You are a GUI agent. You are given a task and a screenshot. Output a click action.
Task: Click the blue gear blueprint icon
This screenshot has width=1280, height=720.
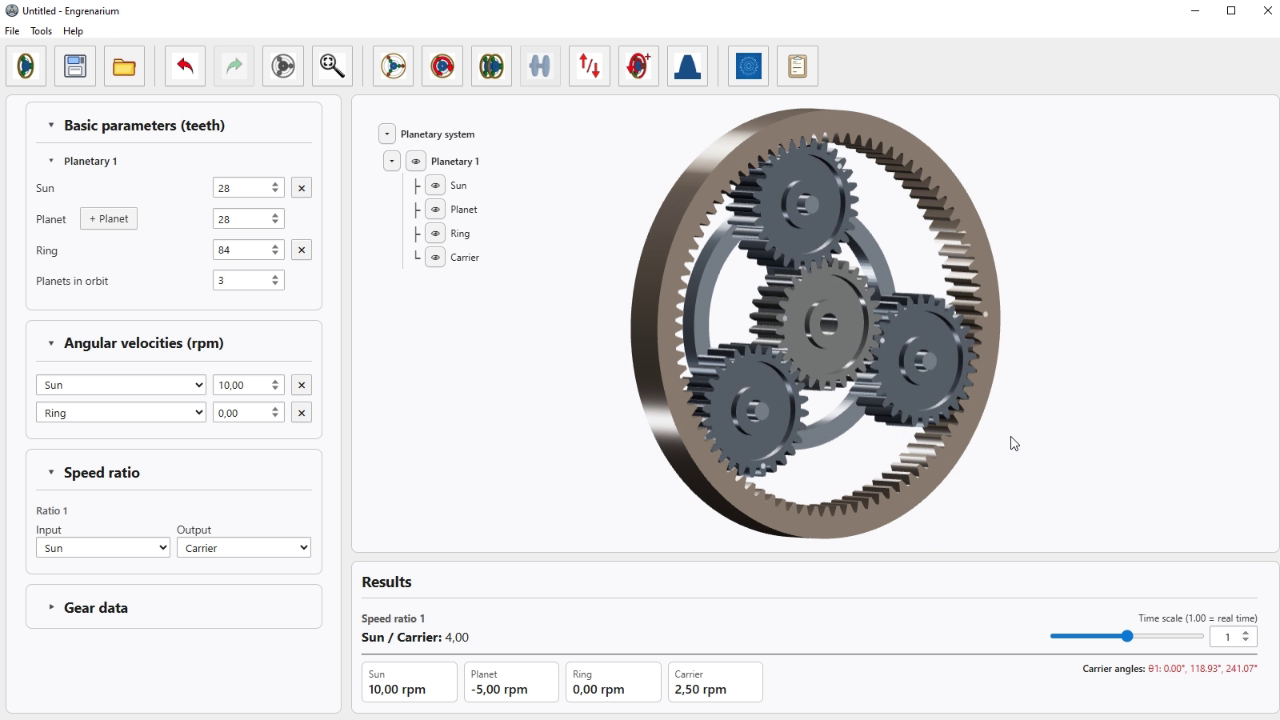pos(748,66)
